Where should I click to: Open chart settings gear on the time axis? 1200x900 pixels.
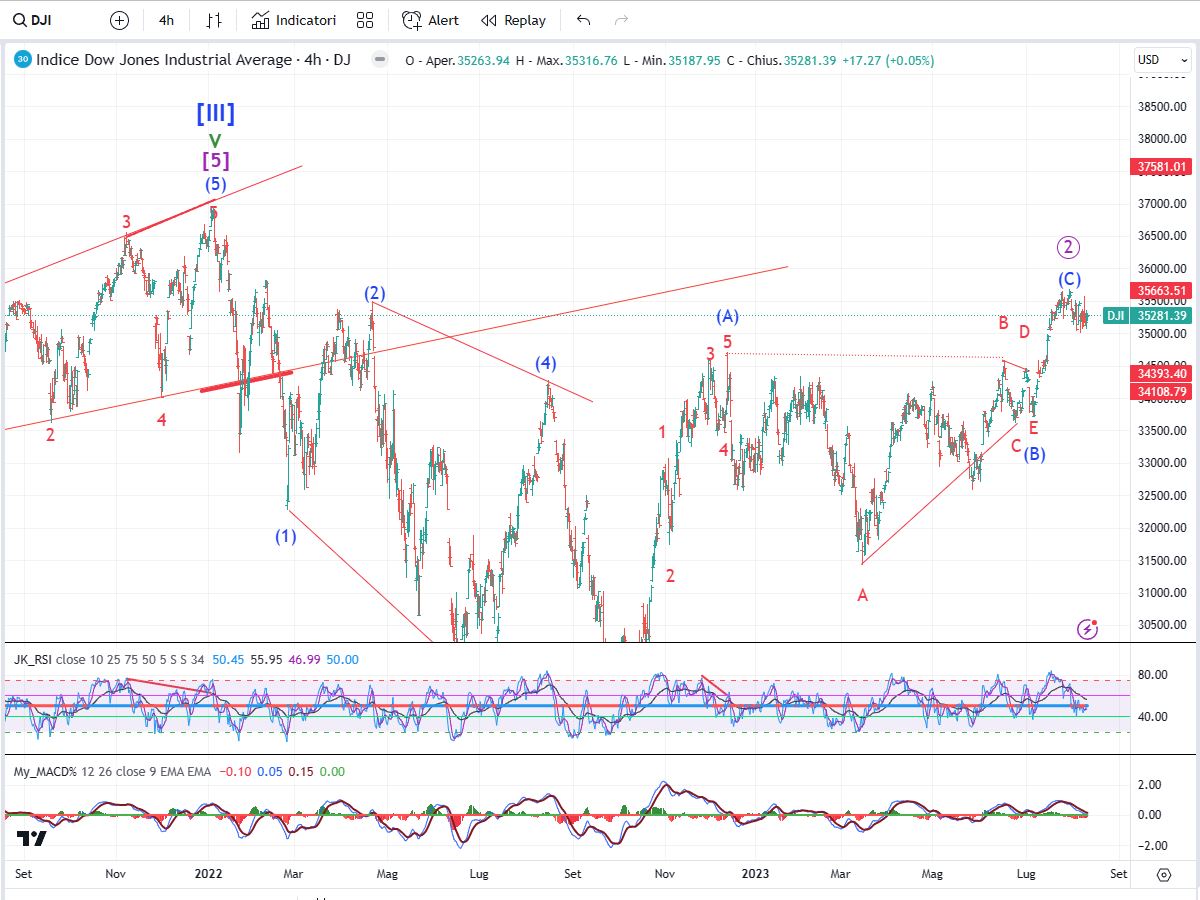tap(1164, 874)
